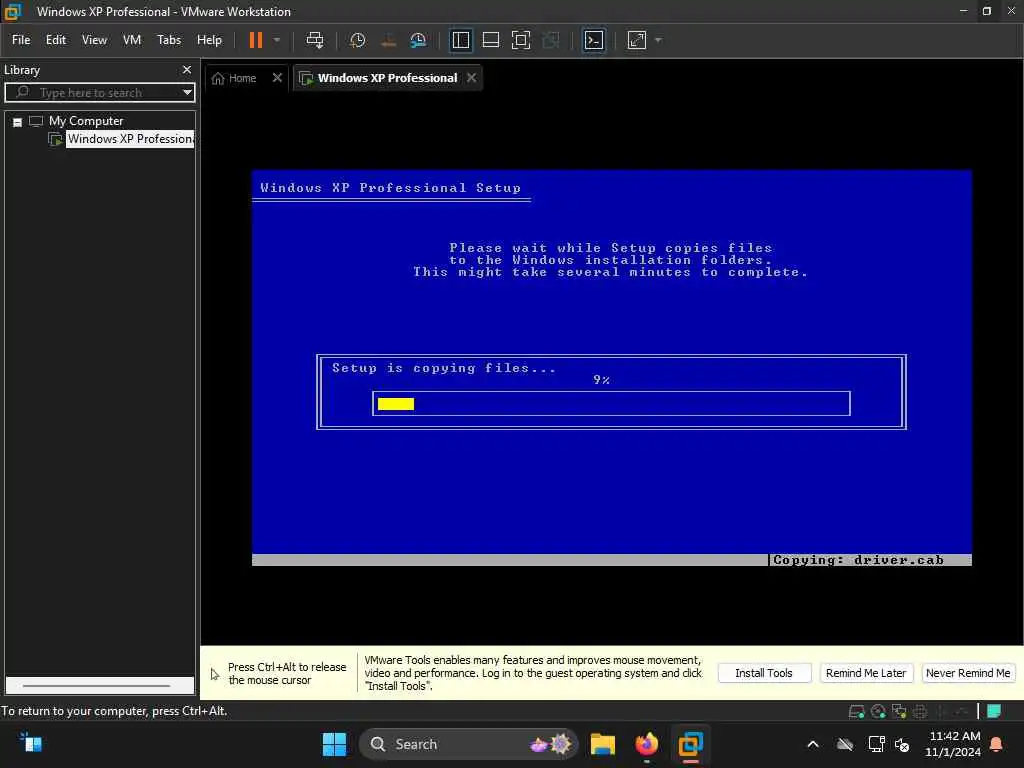Click the network adapter status icon

[x=899, y=711]
